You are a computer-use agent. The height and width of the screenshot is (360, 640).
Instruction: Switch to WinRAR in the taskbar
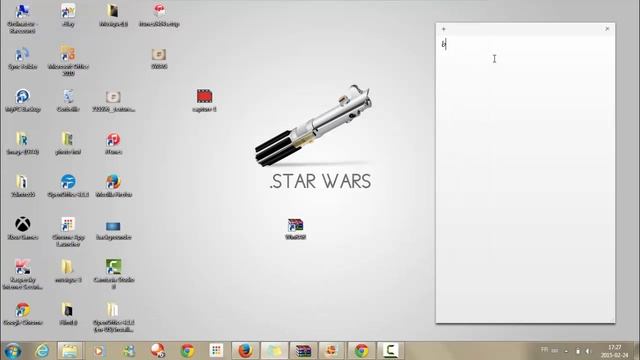pos(303,351)
